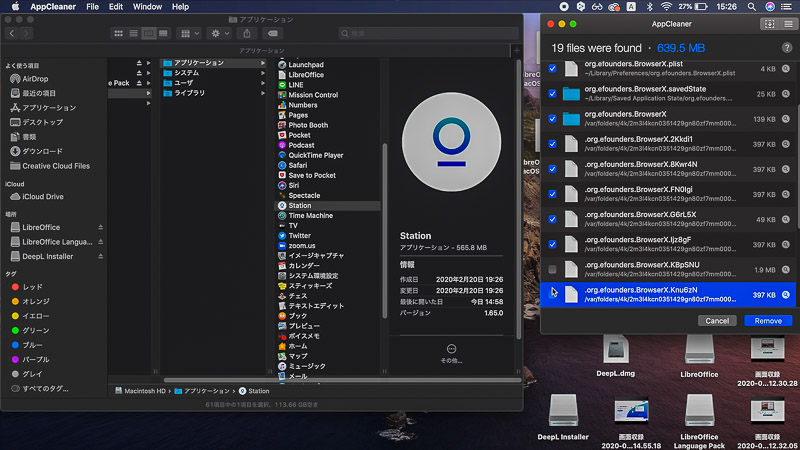Uncheck org.efounders.BrowserX.plist checkbox

click(x=552, y=68)
